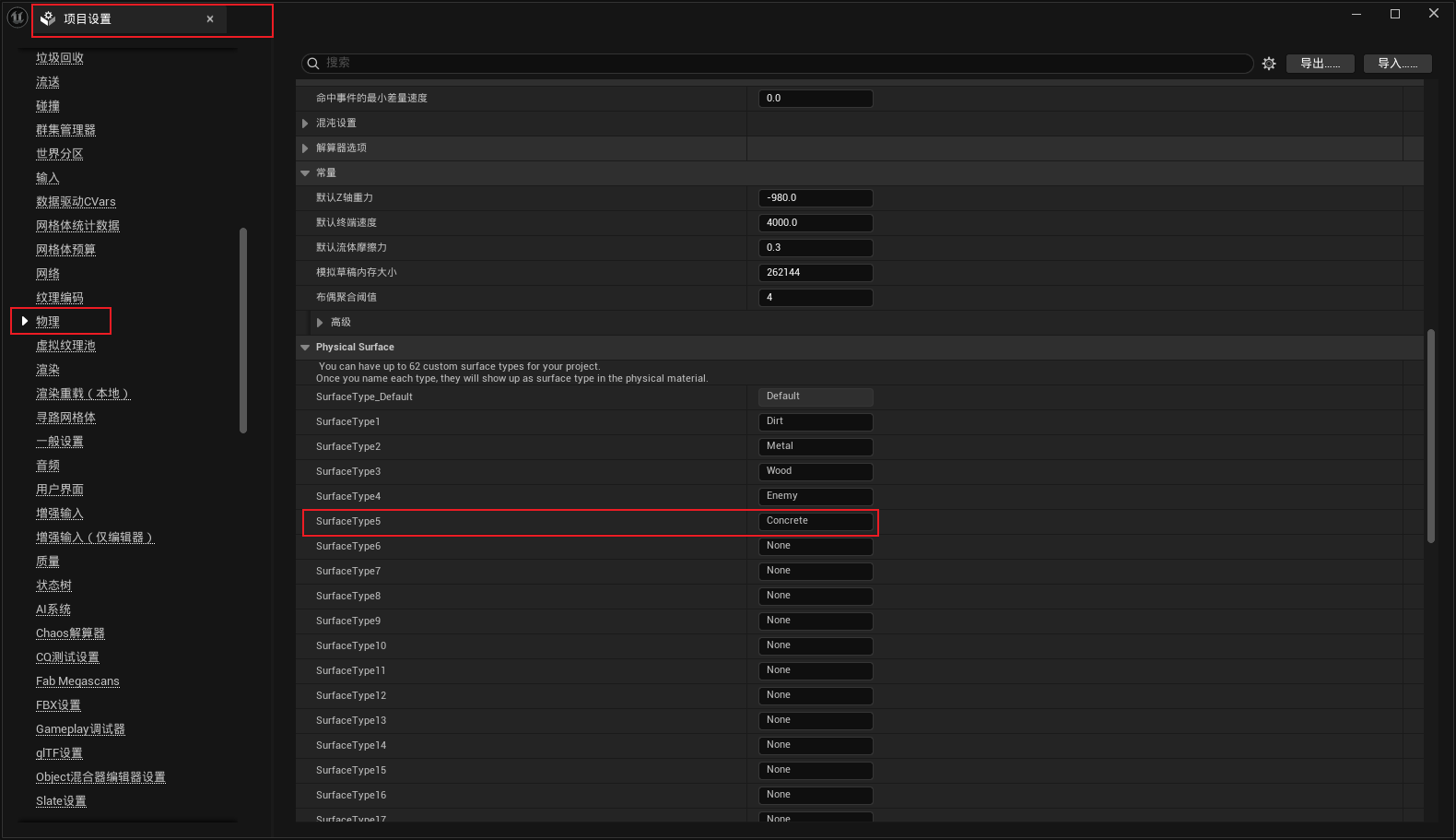Viewport: 1456px width, 840px height.
Task: Click the 导入 import button
Action: pyautogui.click(x=1397, y=64)
